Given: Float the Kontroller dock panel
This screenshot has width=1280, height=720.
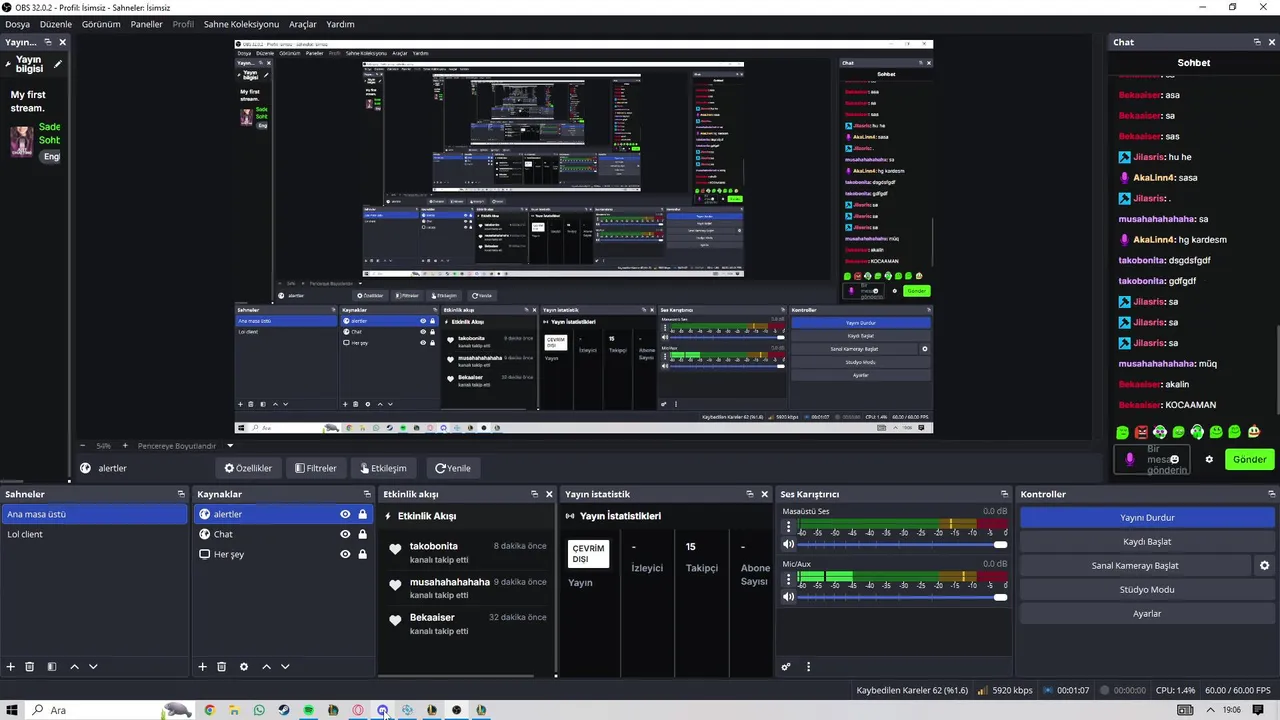Looking at the screenshot, I should pos(1272,494).
